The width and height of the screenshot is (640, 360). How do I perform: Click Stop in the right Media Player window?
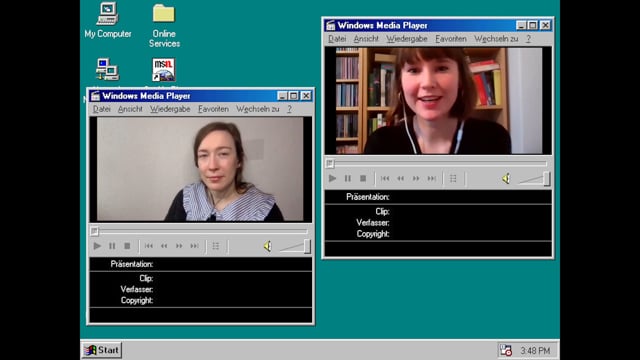tap(363, 178)
